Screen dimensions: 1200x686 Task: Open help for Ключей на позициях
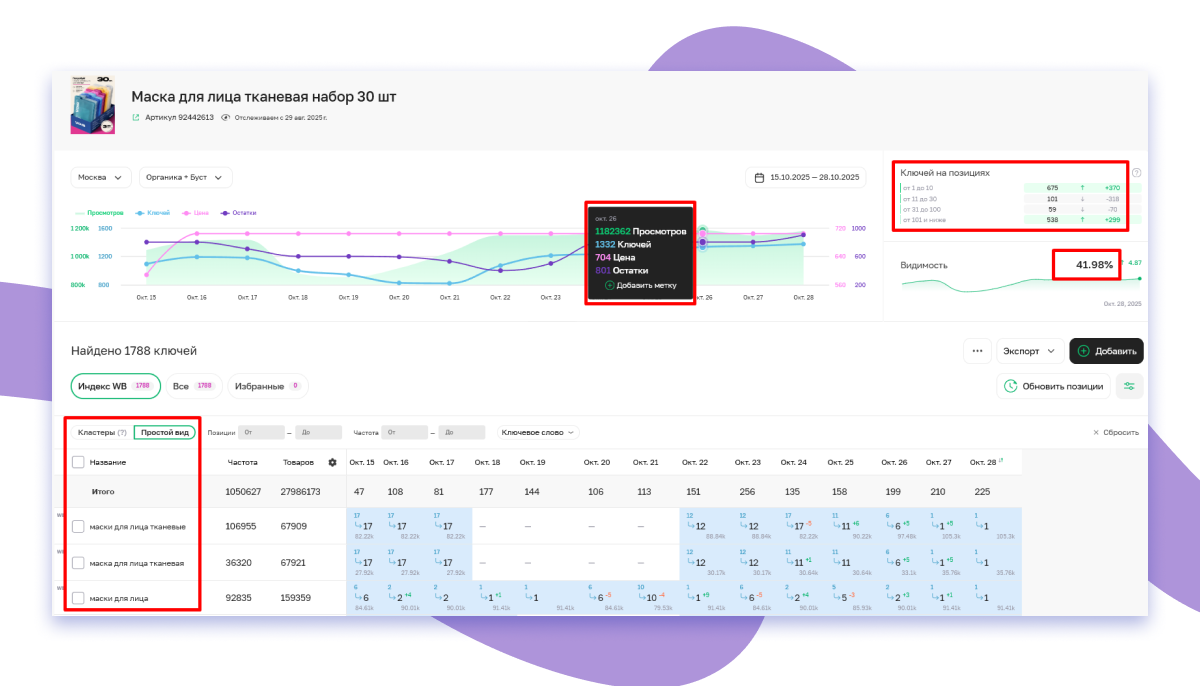(1136, 173)
